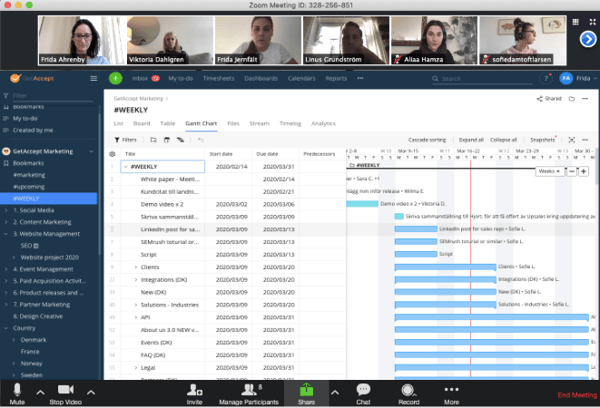Switch to the Analytics tab

tap(323, 123)
